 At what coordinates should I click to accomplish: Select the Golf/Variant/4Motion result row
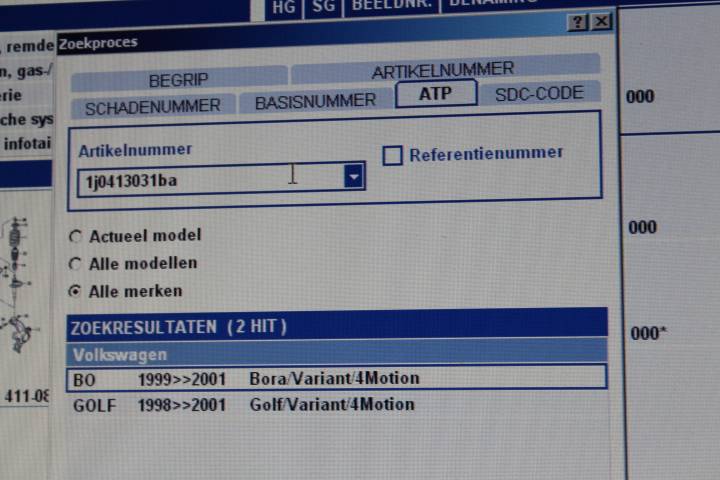[x=337, y=405]
